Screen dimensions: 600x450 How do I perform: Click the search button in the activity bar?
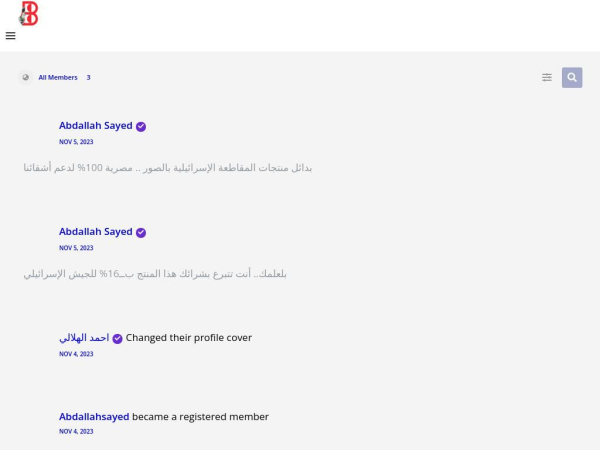point(572,77)
